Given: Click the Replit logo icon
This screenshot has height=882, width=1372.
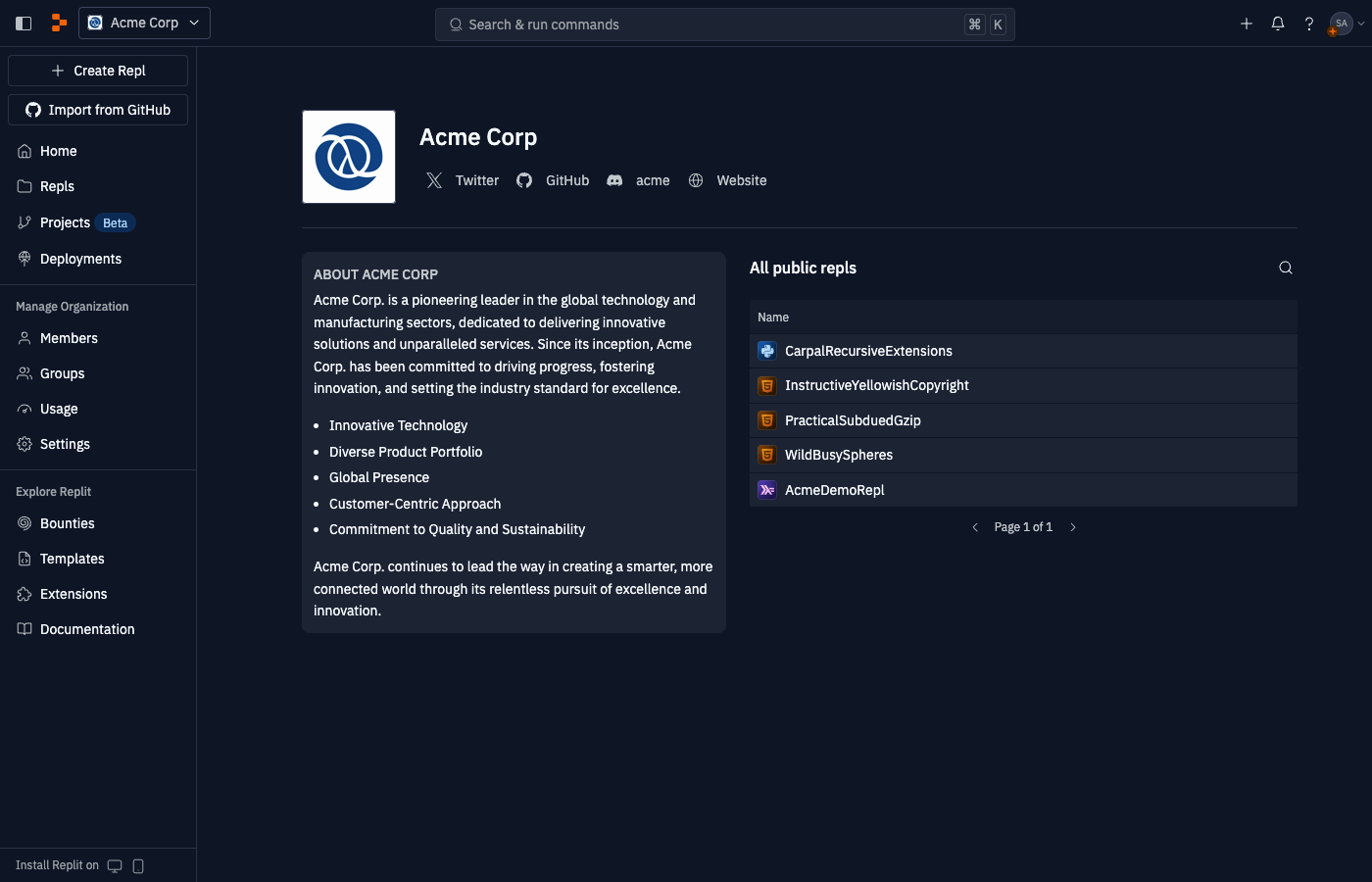Looking at the screenshot, I should pyautogui.click(x=59, y=24).
